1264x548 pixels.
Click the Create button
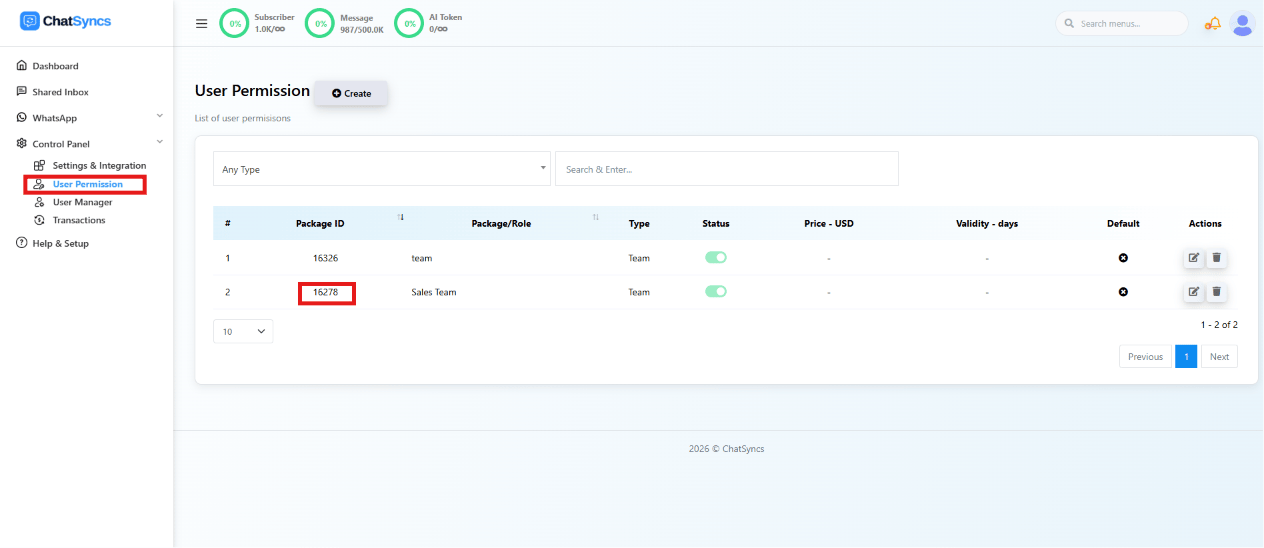pyautogui.click(x=351, y=93)
